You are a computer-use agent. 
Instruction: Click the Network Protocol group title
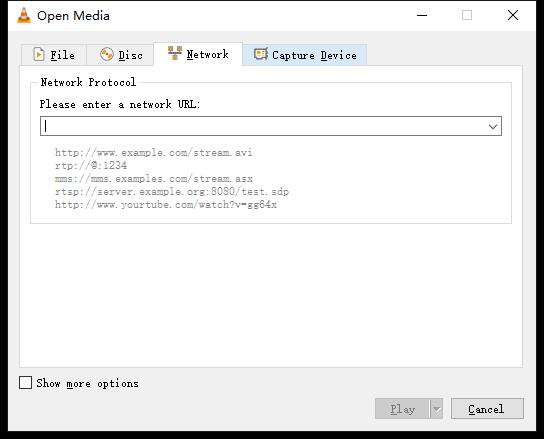[88, 82]
